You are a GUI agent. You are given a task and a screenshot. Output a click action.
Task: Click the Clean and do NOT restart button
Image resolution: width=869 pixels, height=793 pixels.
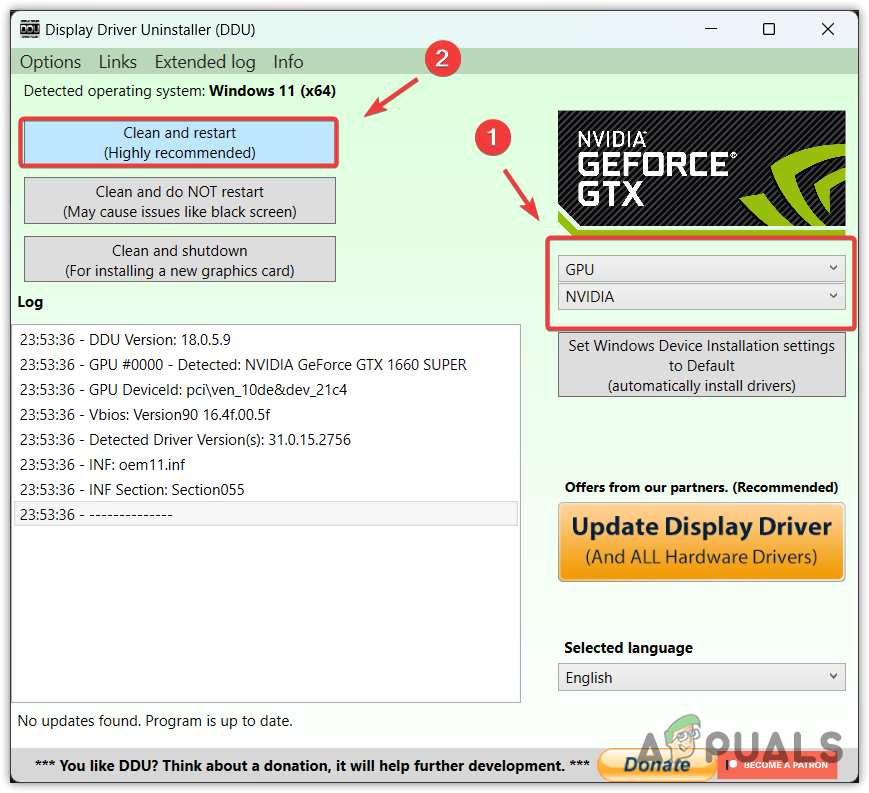tap(179, 200)
